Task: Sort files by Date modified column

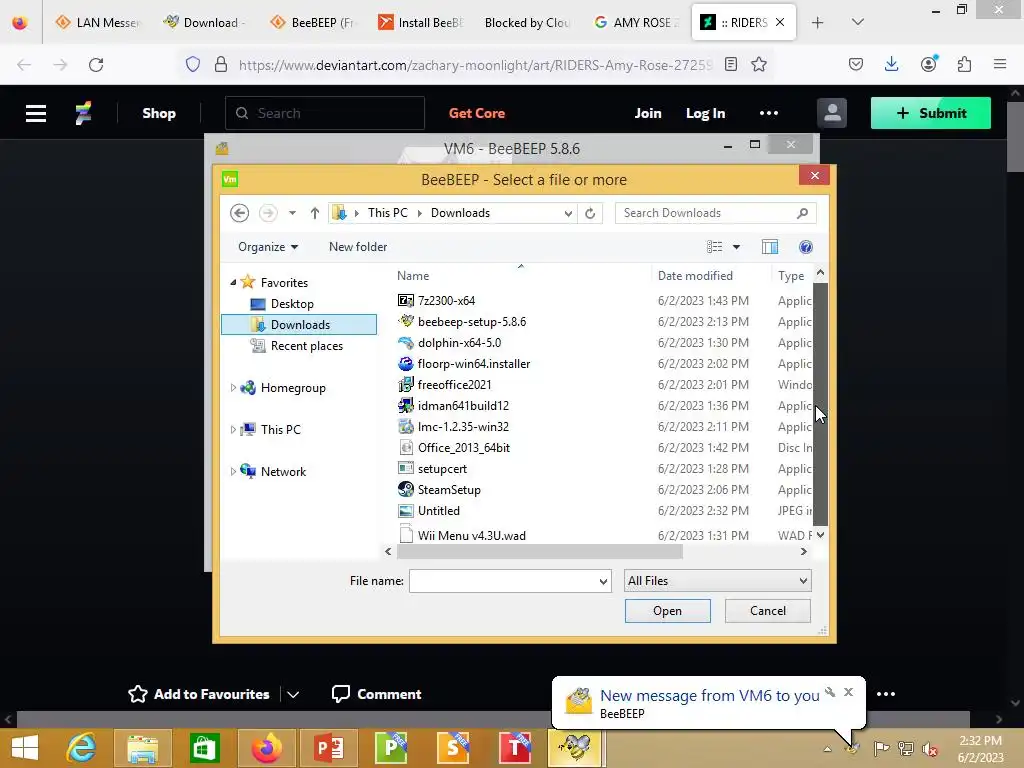Action: 695,276
